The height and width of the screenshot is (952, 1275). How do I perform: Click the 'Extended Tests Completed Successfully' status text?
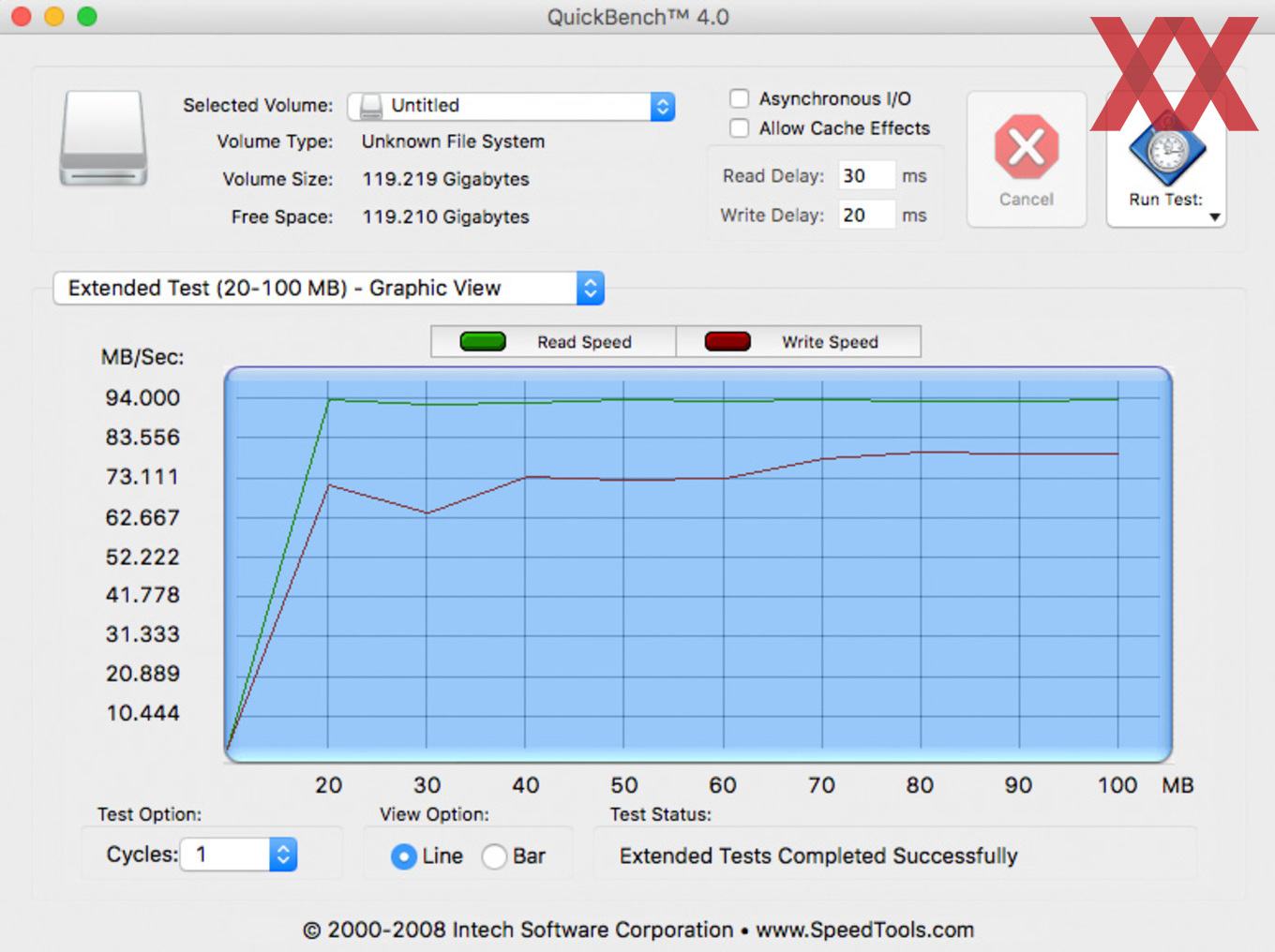818,855
